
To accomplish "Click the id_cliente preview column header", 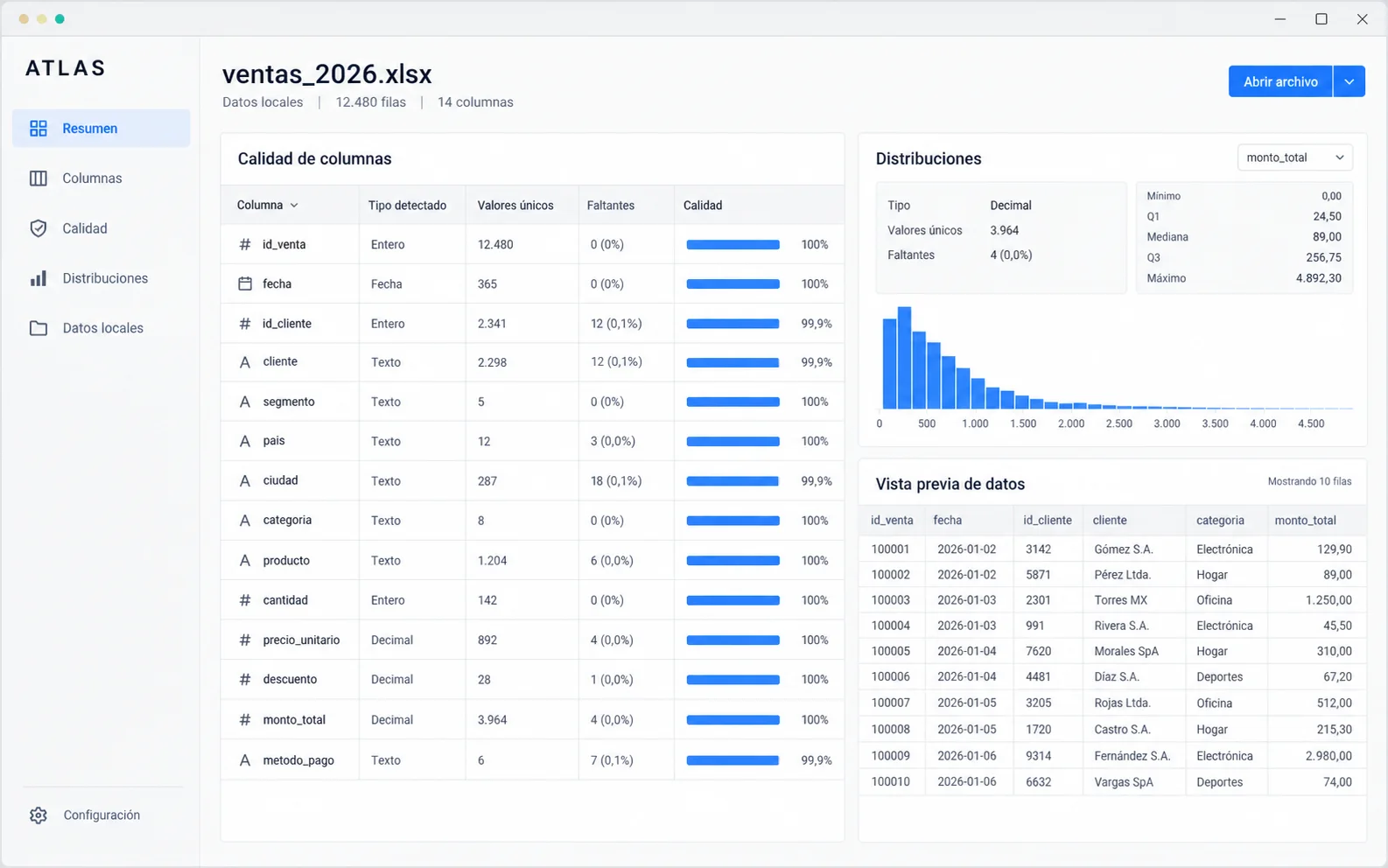I will click(1048, 521).
